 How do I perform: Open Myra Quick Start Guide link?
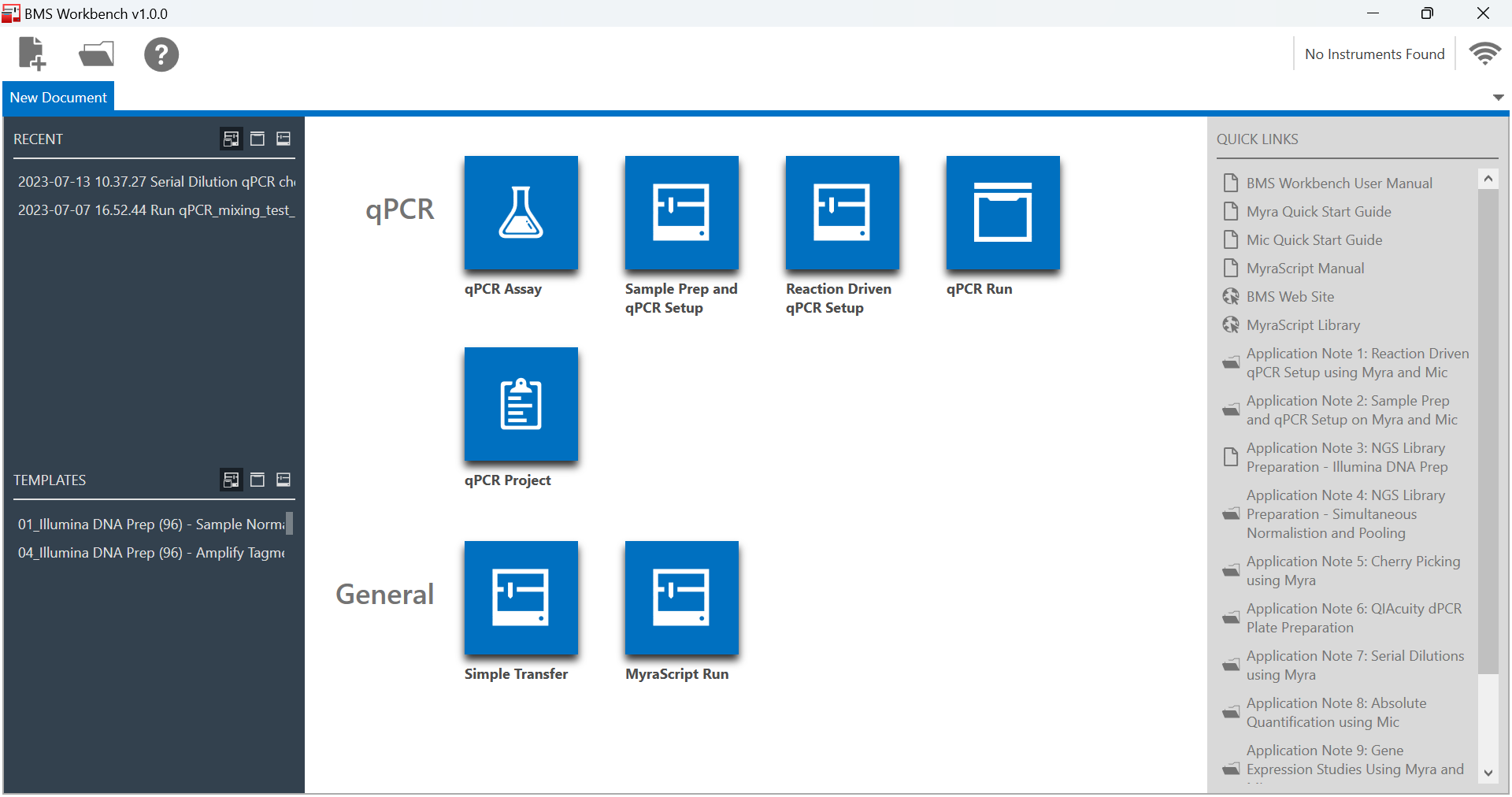1318,211
